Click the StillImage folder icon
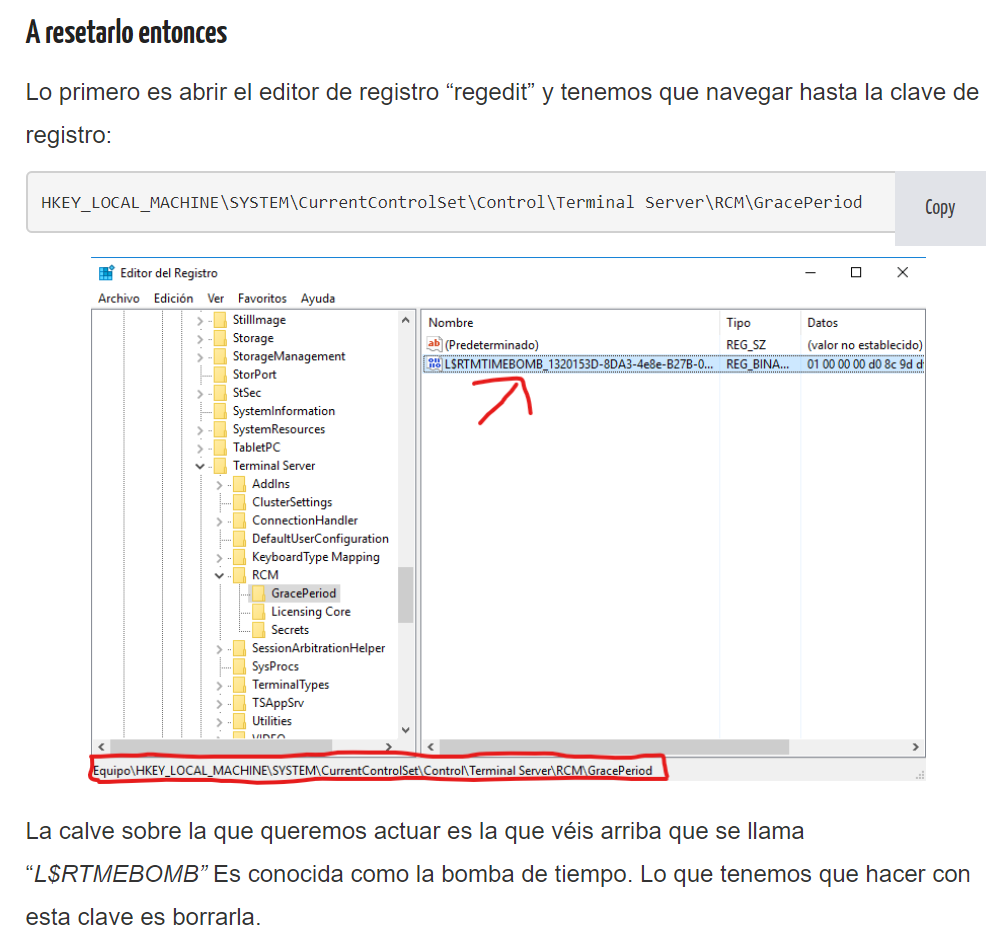 [x=220, y=320]
